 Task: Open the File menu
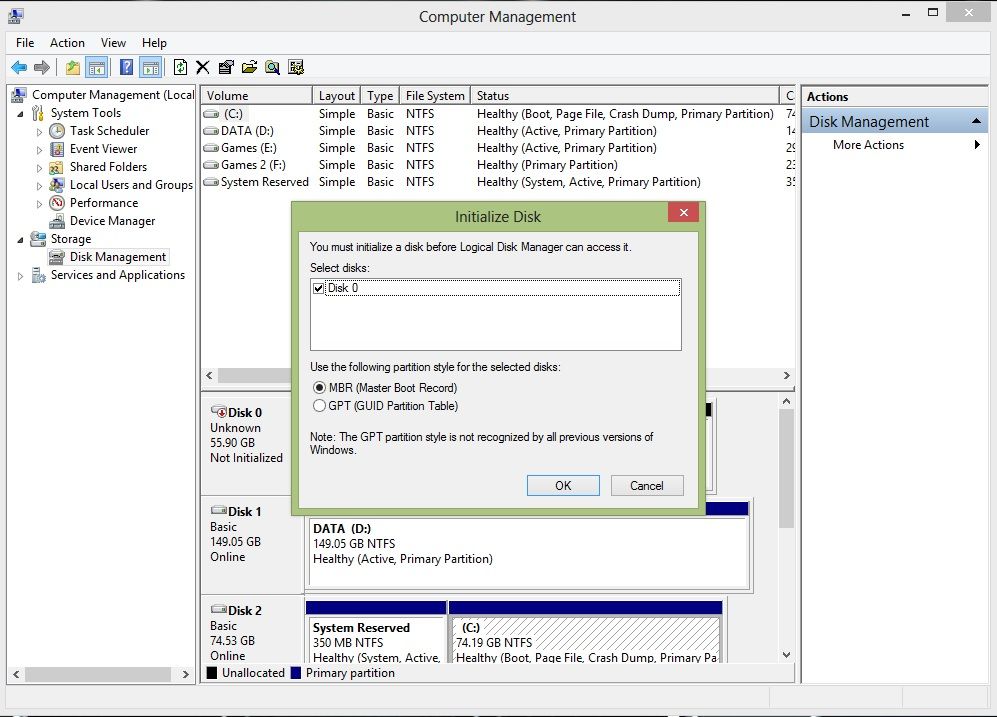(25, 43)
